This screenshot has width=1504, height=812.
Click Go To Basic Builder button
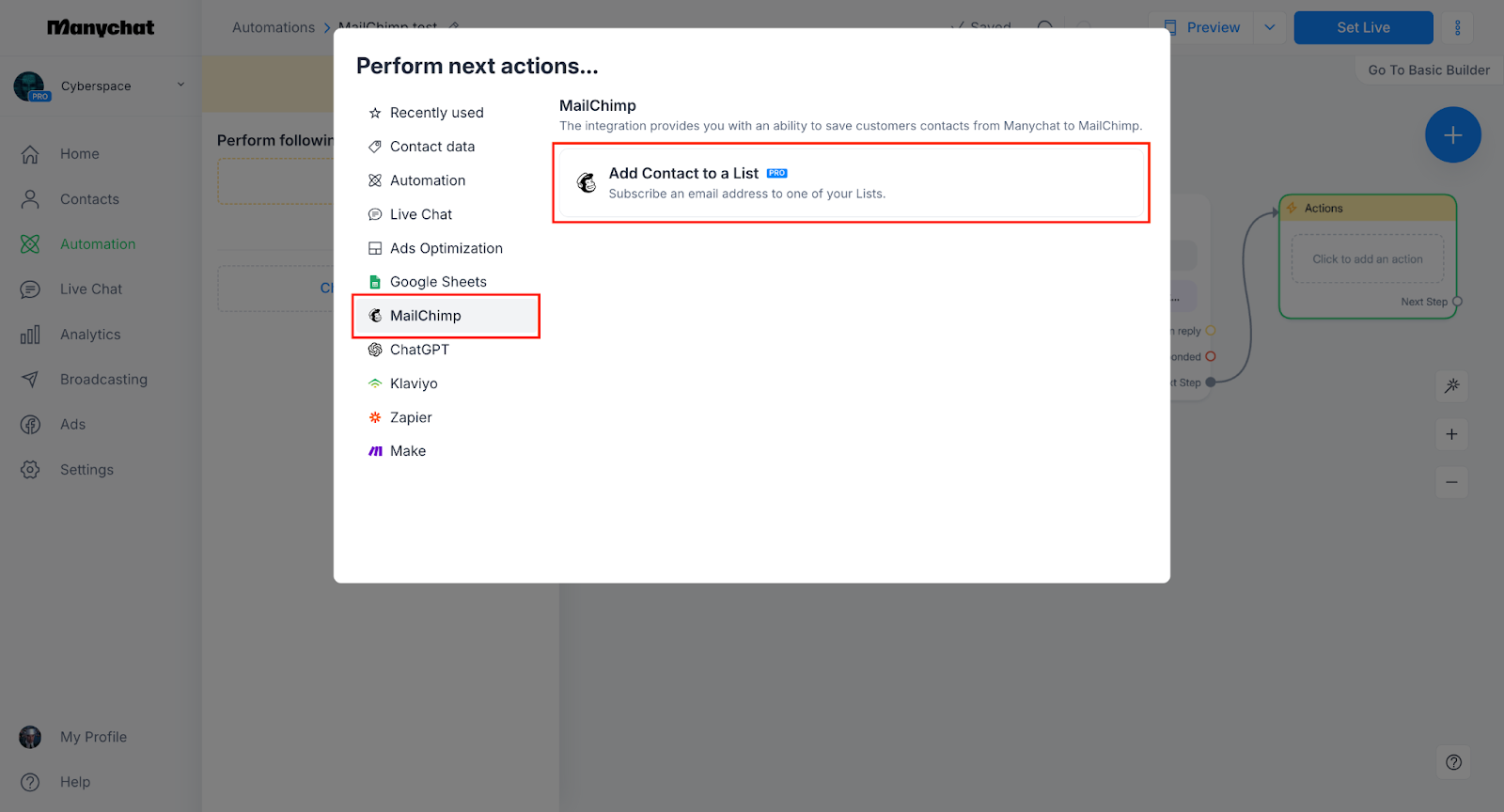pyautogui.click(x=1428, y=70)
